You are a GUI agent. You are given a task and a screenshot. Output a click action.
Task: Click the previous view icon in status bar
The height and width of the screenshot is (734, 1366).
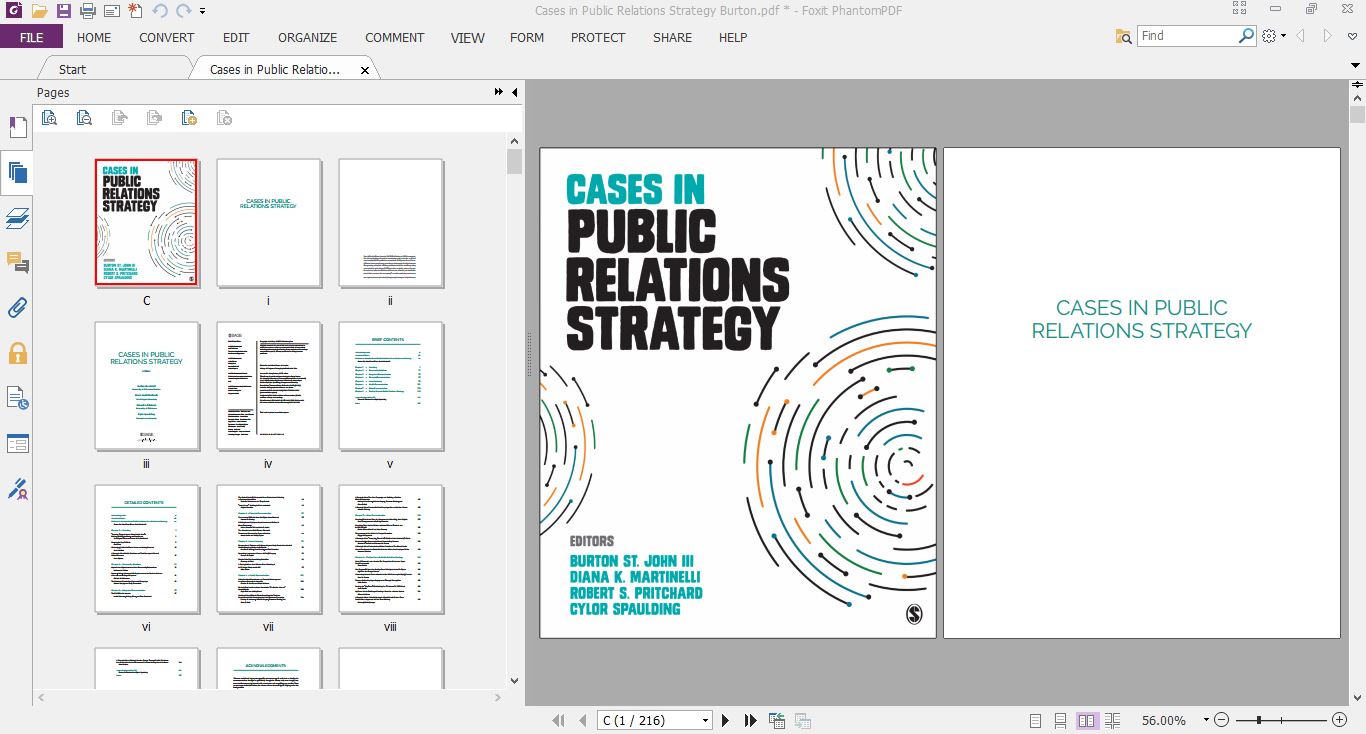tap(776, 720)
